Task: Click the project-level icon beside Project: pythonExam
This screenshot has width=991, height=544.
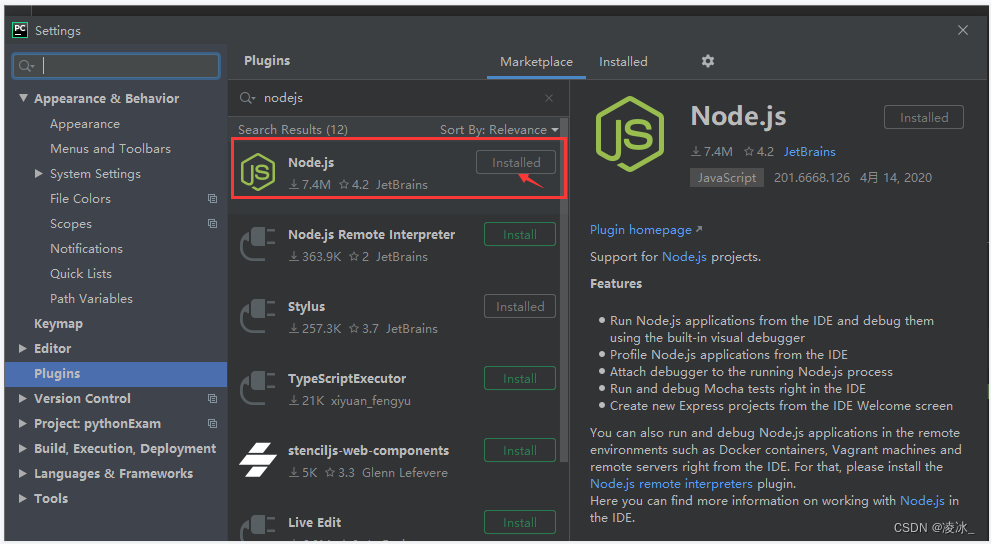Action: (212, 423)
